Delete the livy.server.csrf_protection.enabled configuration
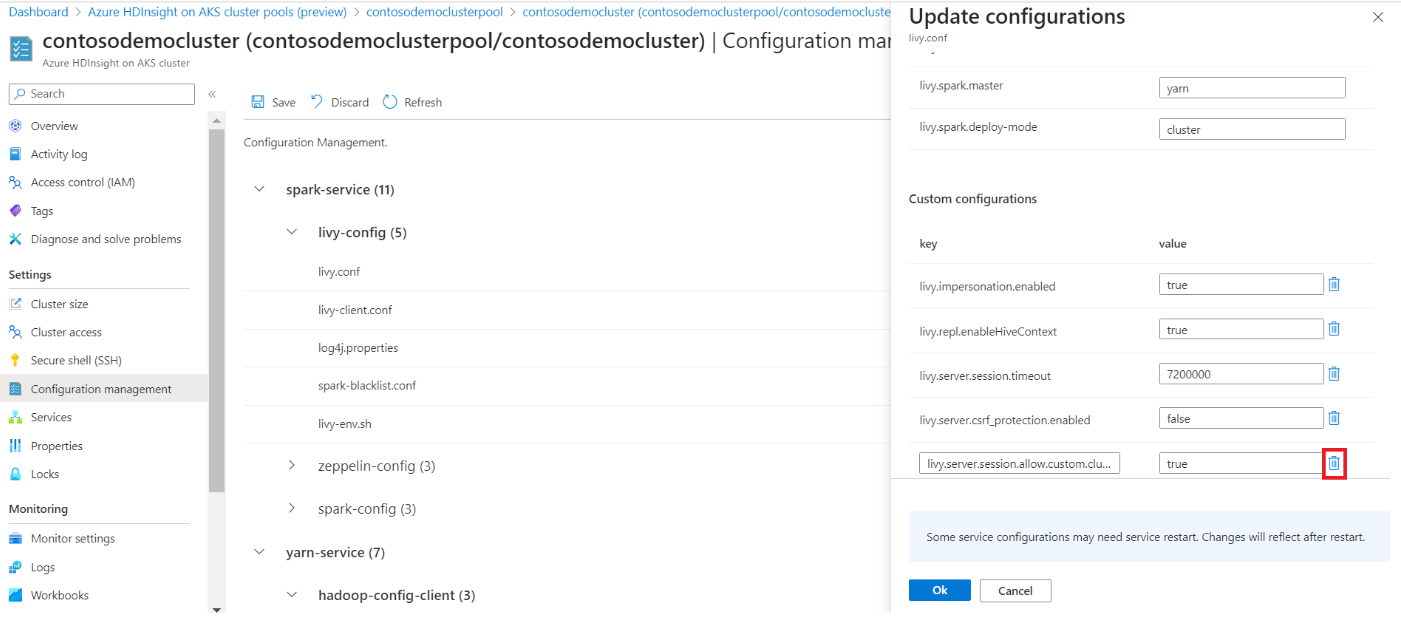The width and height of the screenshot is (1401, 621). click(1334, 418)
